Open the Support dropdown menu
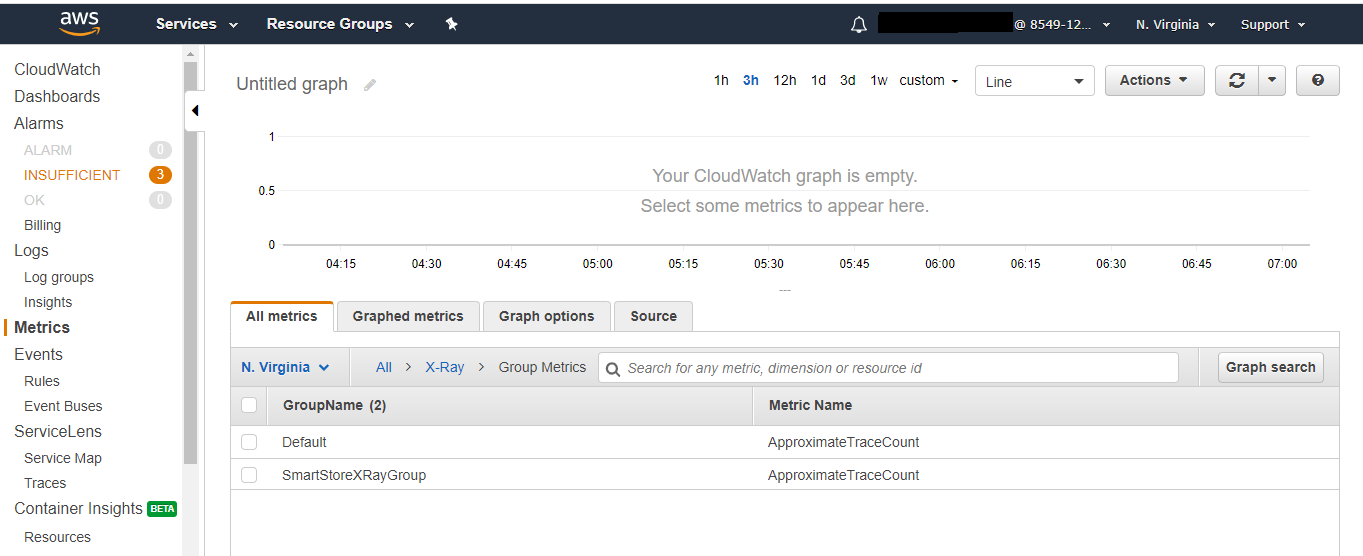1363x556 pixels. pos(1273,24)
